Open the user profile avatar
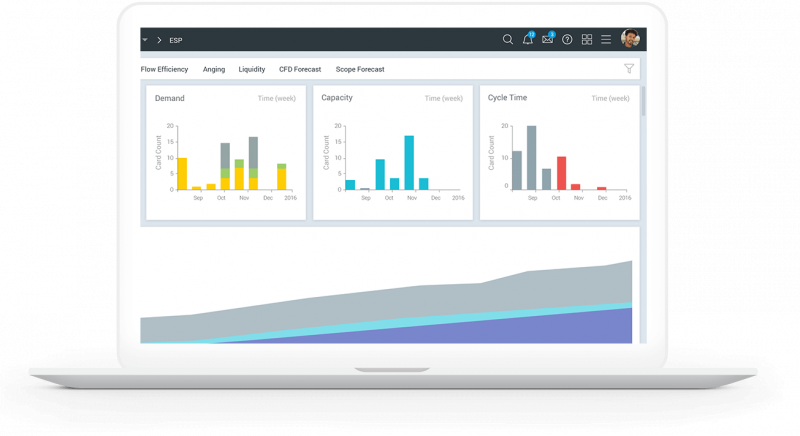800x436 pixels. (x=630, y=38)
